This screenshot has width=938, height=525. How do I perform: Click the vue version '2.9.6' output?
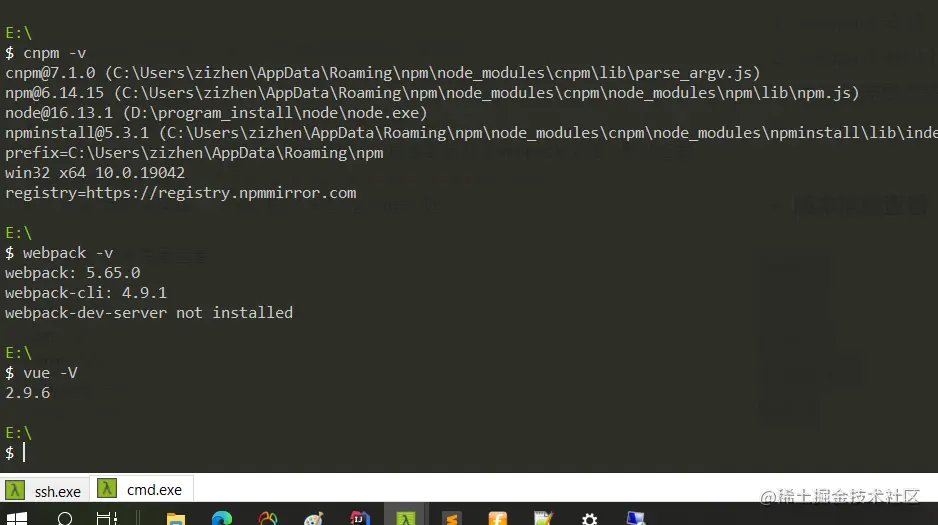point(28,393)
